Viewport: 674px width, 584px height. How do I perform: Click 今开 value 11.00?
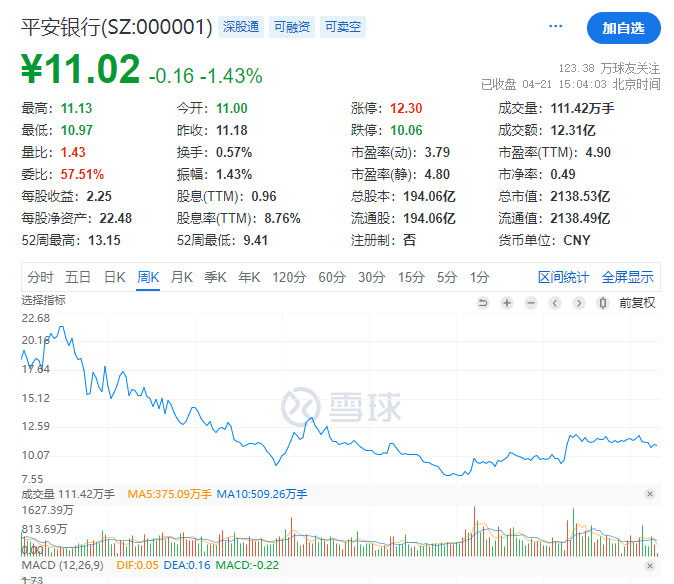(232, 108)
